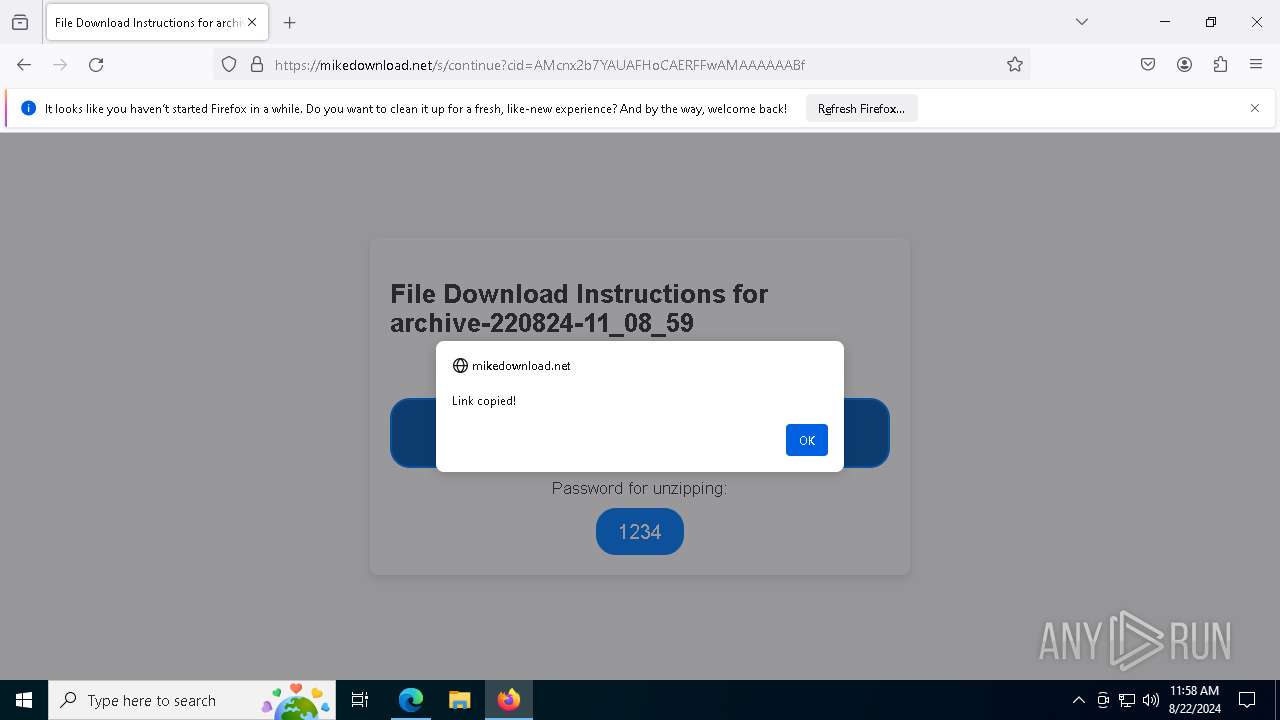Select the File Download Instructions tab
Viewport: 1280px width, 720px height.
(x=157, y=22)
